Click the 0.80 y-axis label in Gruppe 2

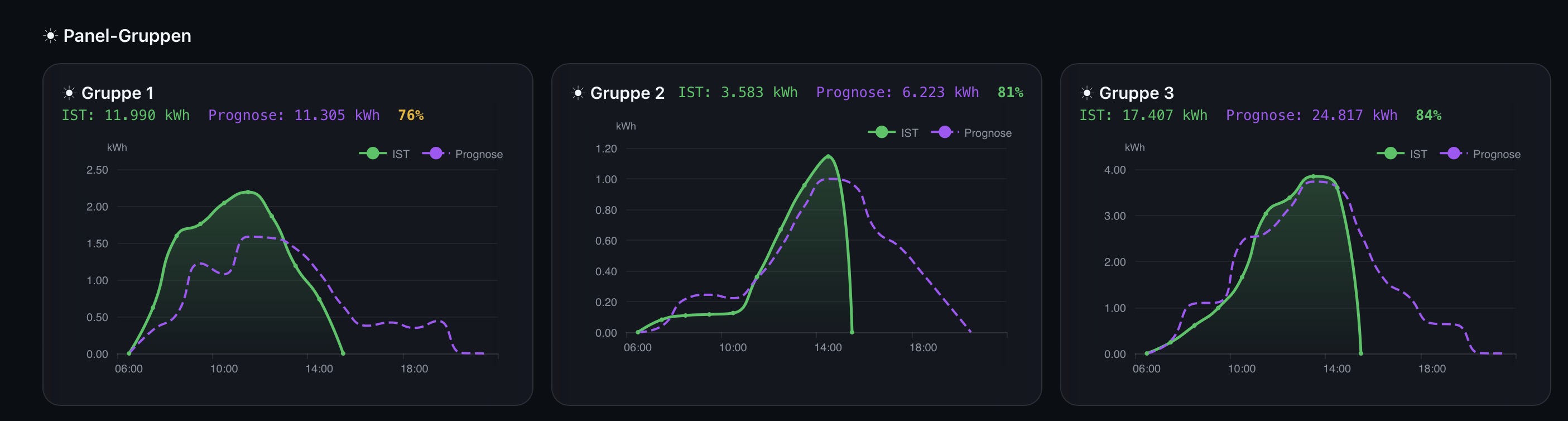[x=606, y=210]
